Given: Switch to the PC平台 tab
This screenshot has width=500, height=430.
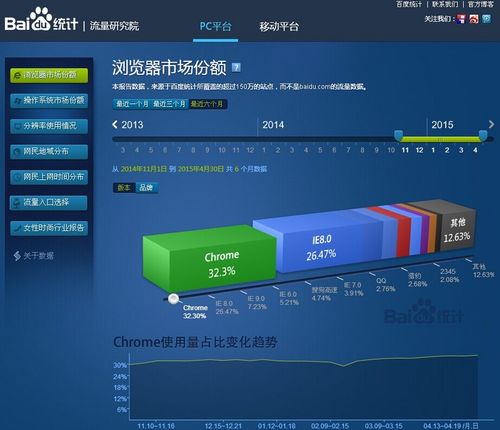Looking at the screenshot, I should pos(215,26).
